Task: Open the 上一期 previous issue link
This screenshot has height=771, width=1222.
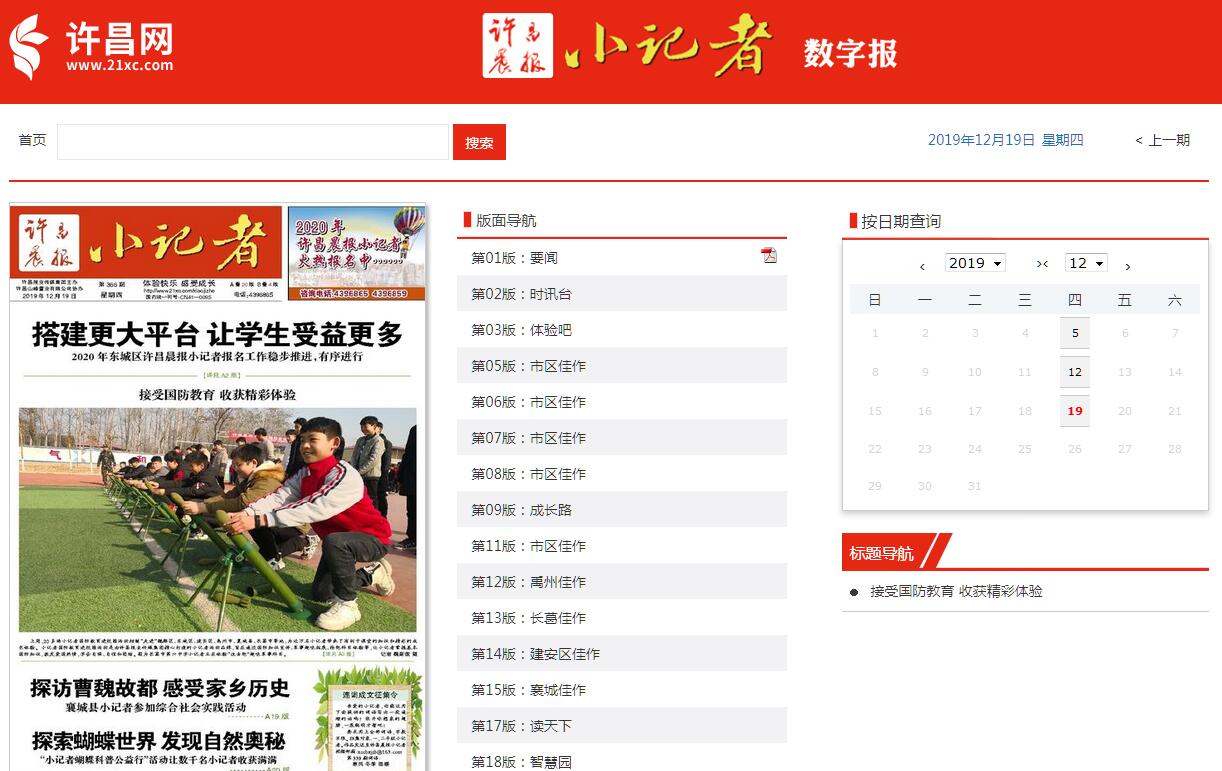Action: (1162, 140)
